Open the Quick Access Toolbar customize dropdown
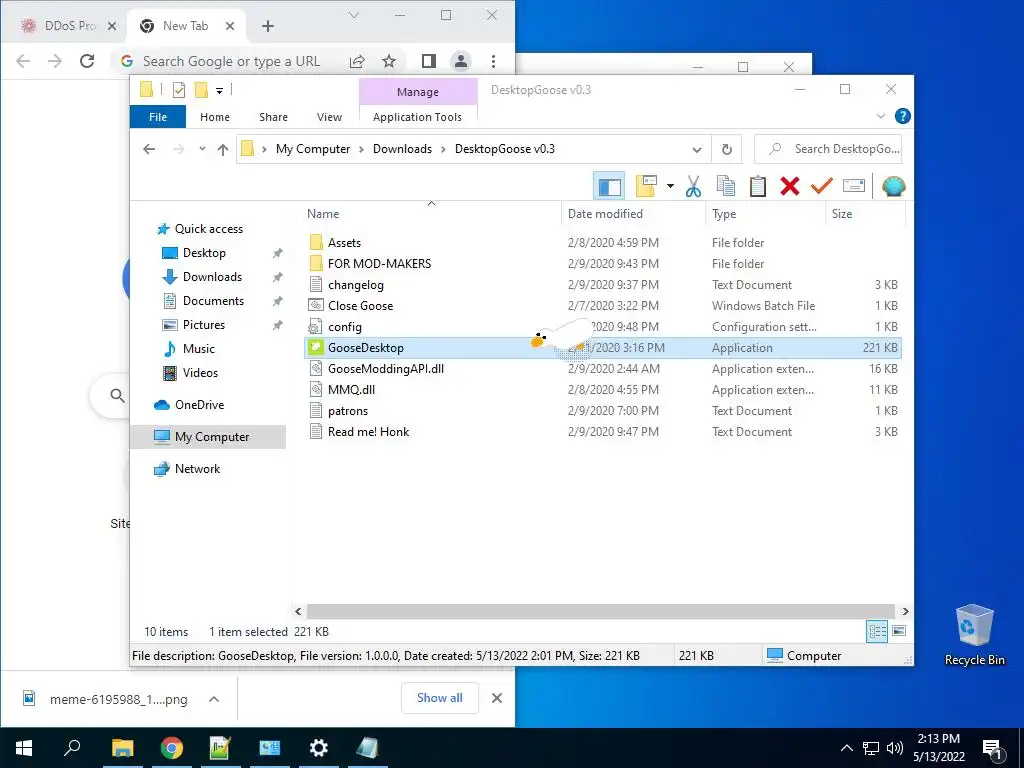 219,90
